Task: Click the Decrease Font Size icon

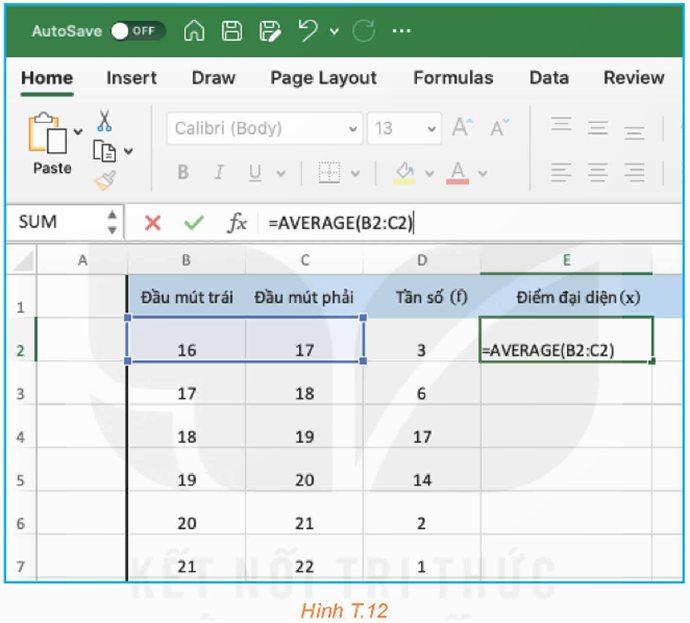Action: (x=499, y=128)
